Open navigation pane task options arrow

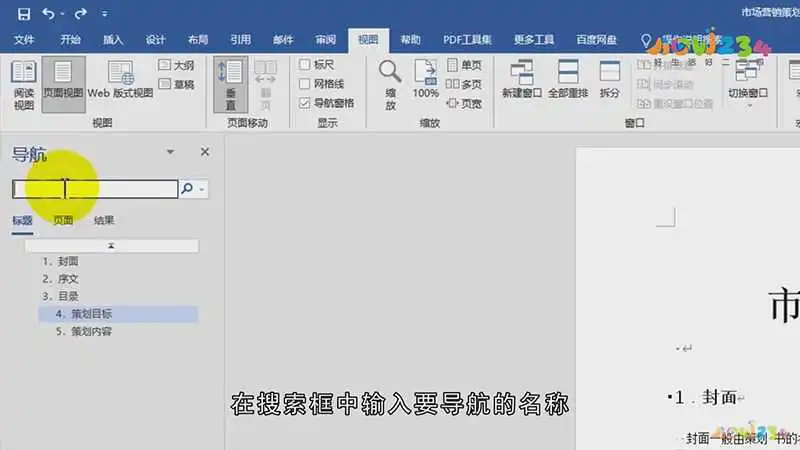pyautogui.click(x=170, y=152)
